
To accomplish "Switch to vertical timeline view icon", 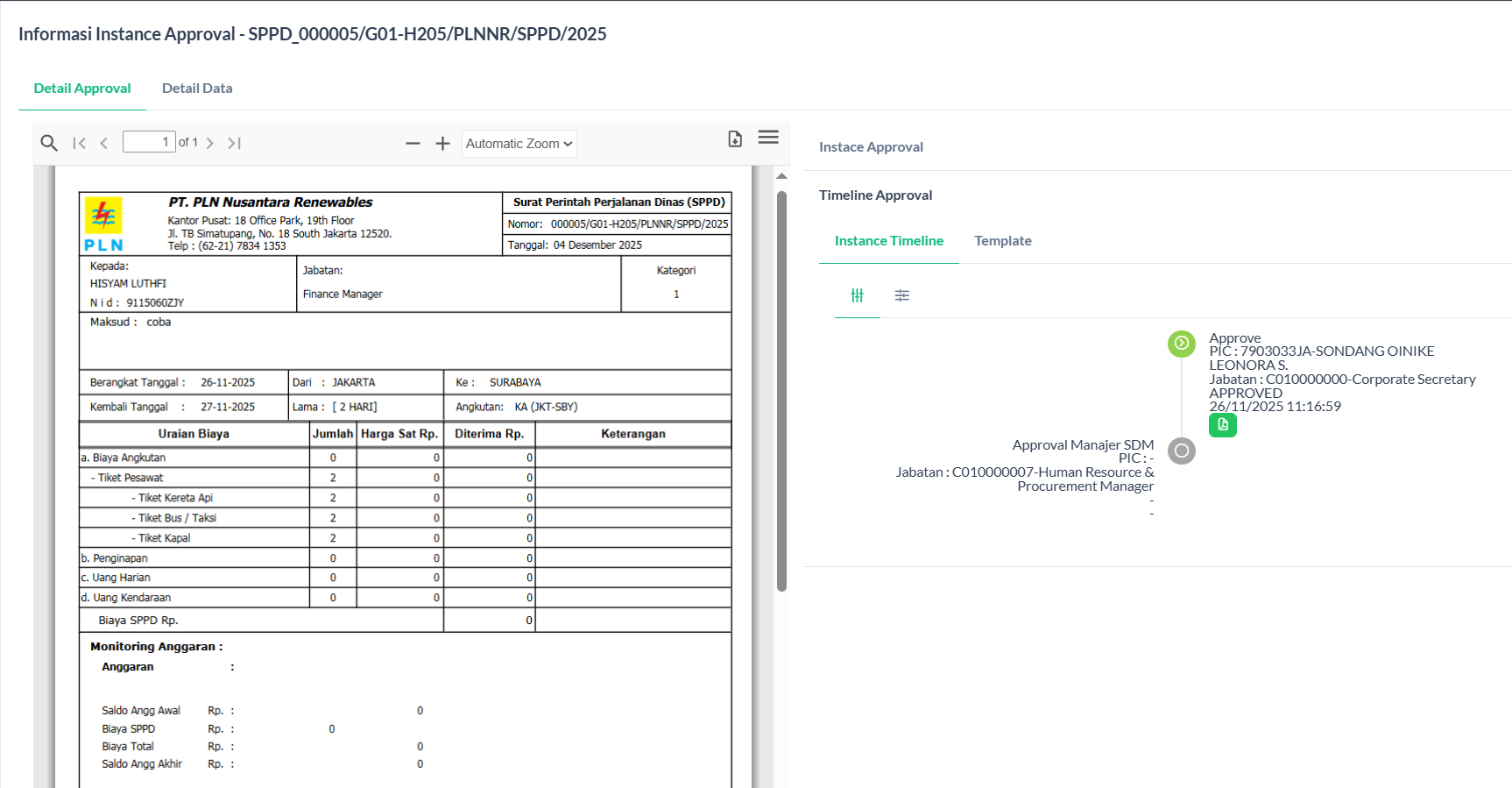I will (857, 295).
